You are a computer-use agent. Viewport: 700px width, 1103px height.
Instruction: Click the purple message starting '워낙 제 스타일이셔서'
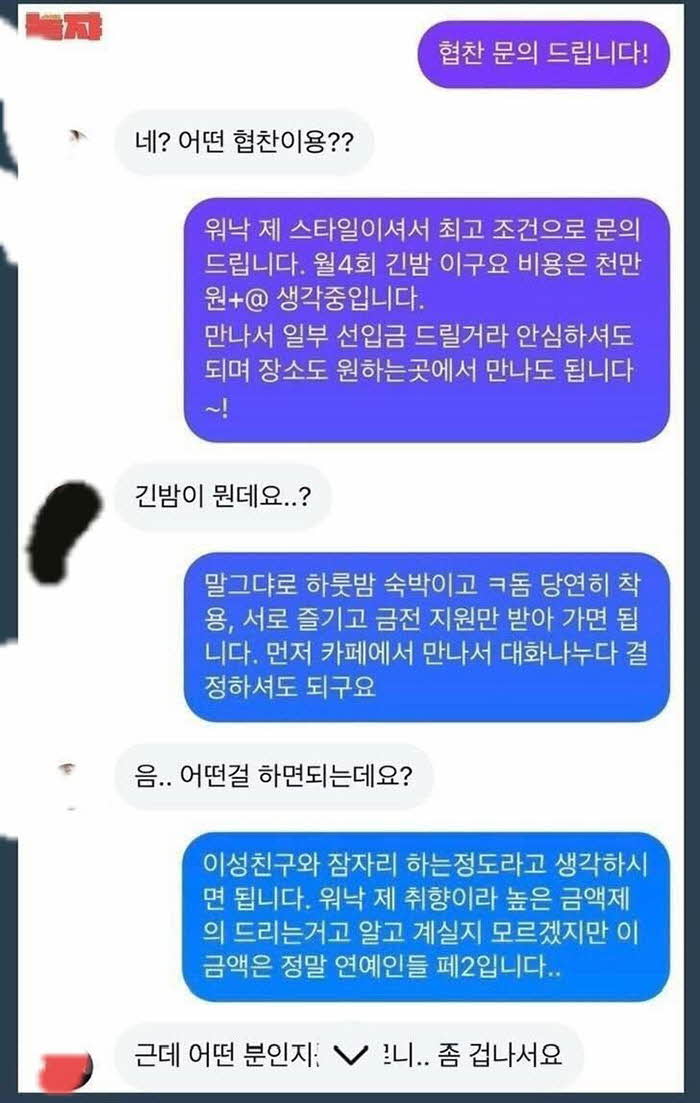pos(426,320)
